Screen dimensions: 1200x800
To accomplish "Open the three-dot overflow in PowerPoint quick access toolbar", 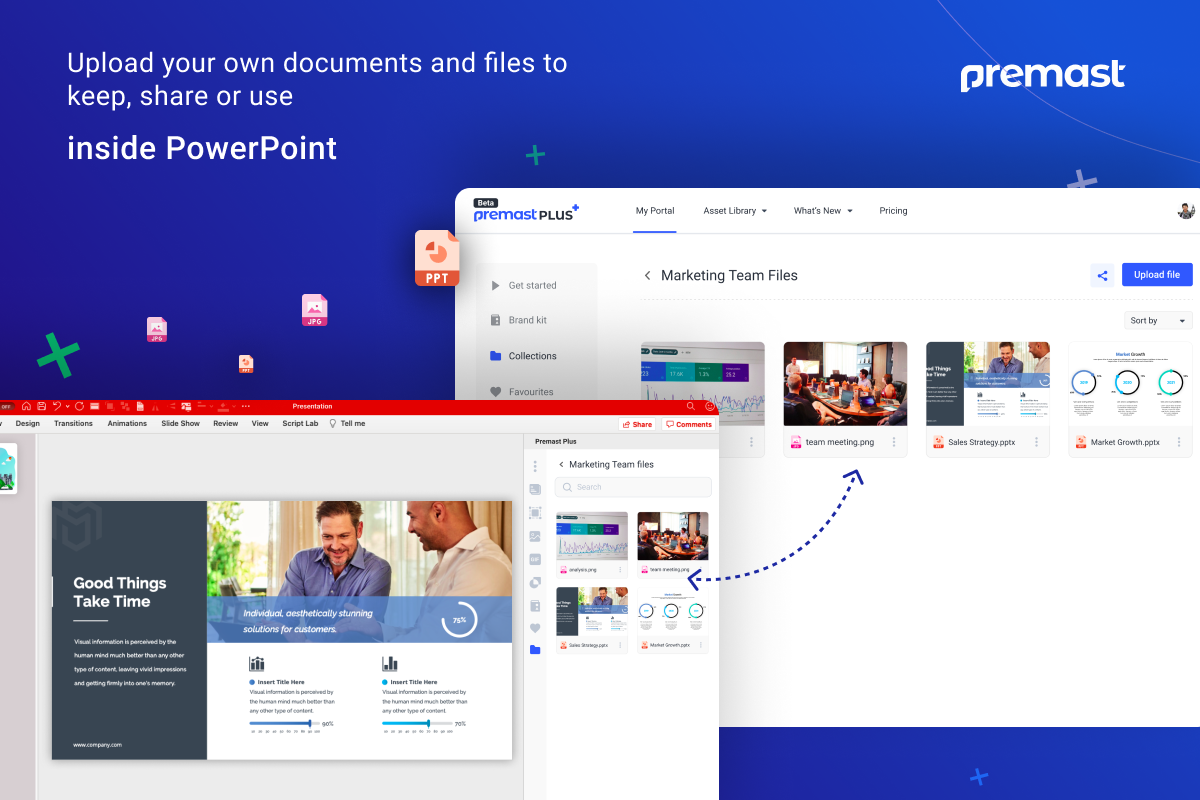I will [x=246, y=406].
